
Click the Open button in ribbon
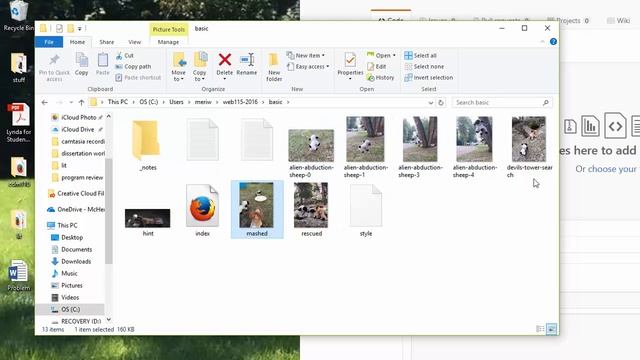pos(381,56)
